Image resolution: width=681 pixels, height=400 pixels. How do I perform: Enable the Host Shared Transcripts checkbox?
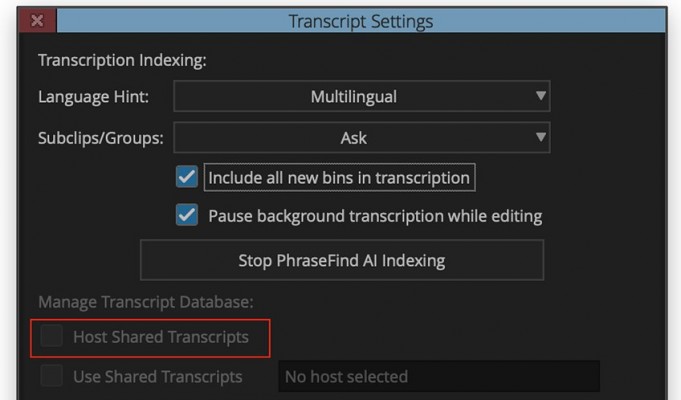(x=50, y=338)
